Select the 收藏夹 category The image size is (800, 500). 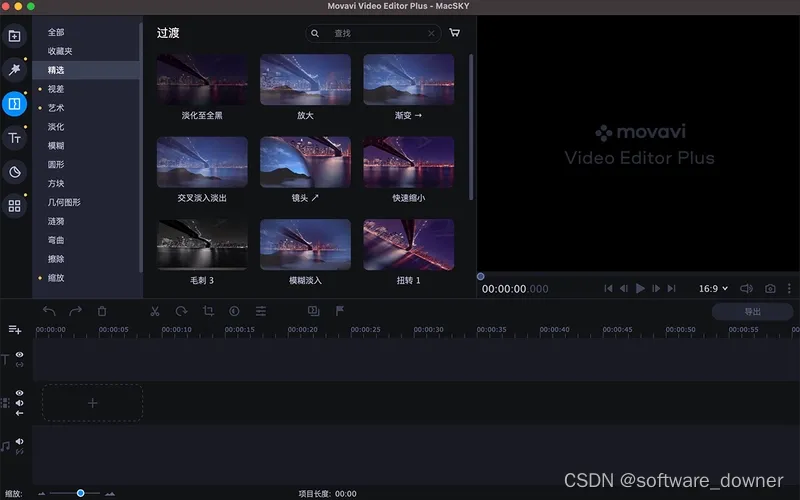tap(86, 51)
